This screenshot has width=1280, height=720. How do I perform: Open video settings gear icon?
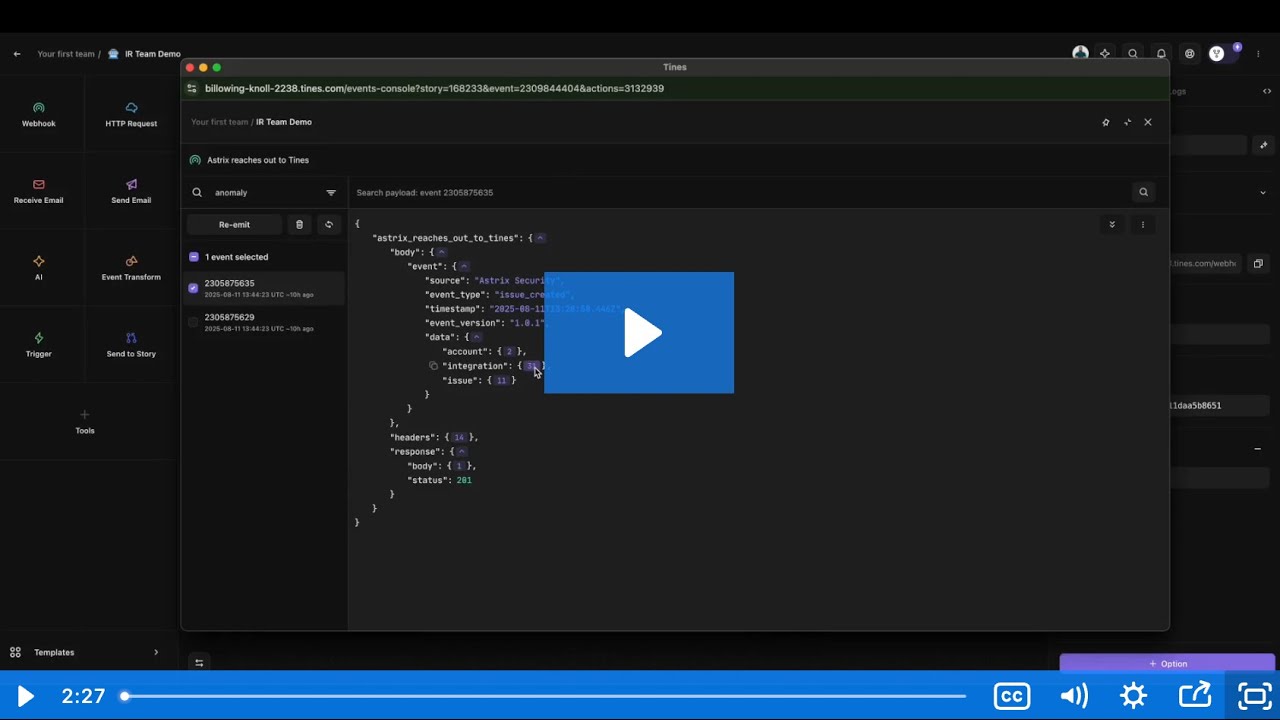pyautogui.click(x=1133, y=696)
